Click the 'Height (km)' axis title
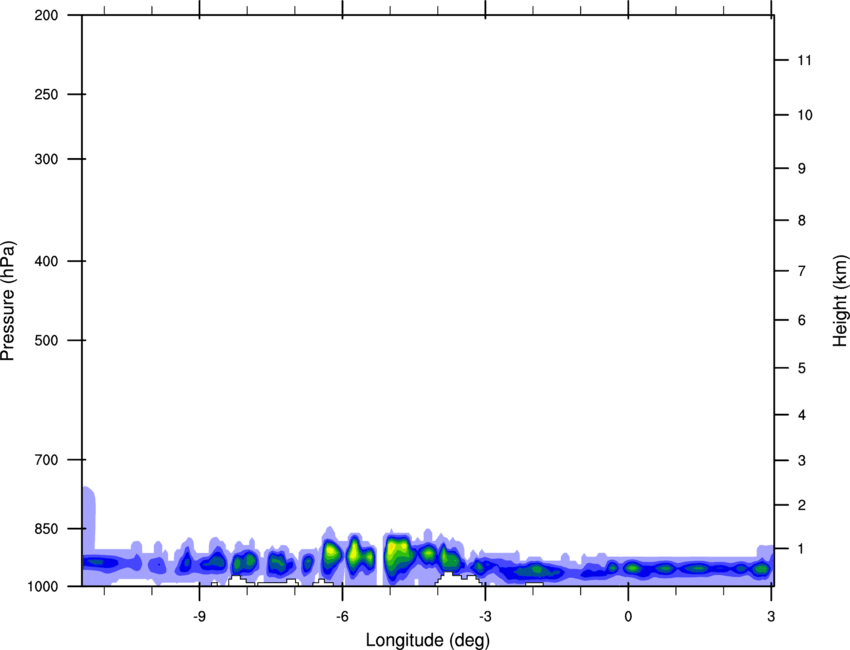Viewport: 850px width, 650px height. [840, 300]
